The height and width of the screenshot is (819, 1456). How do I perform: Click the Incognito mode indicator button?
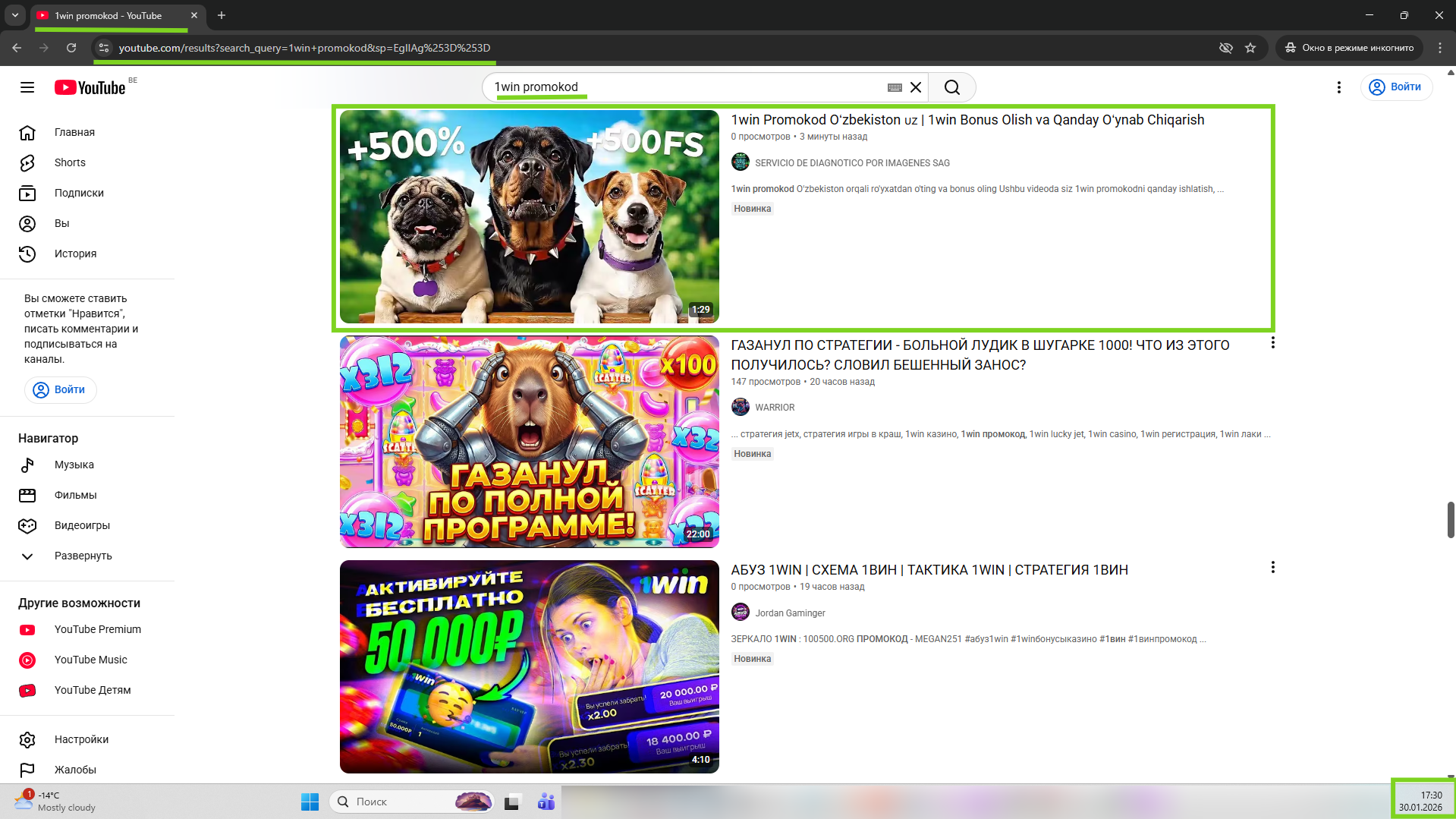click(x=1349, y=48)
